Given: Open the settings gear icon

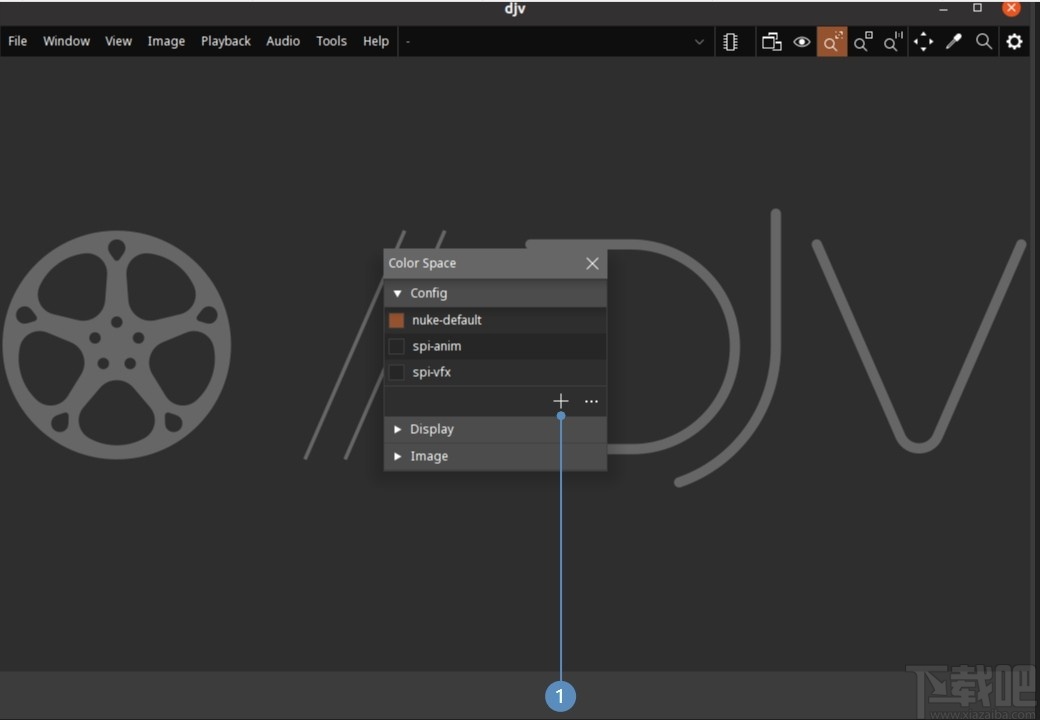Looking at the screenshot, I should [1014, 42].
